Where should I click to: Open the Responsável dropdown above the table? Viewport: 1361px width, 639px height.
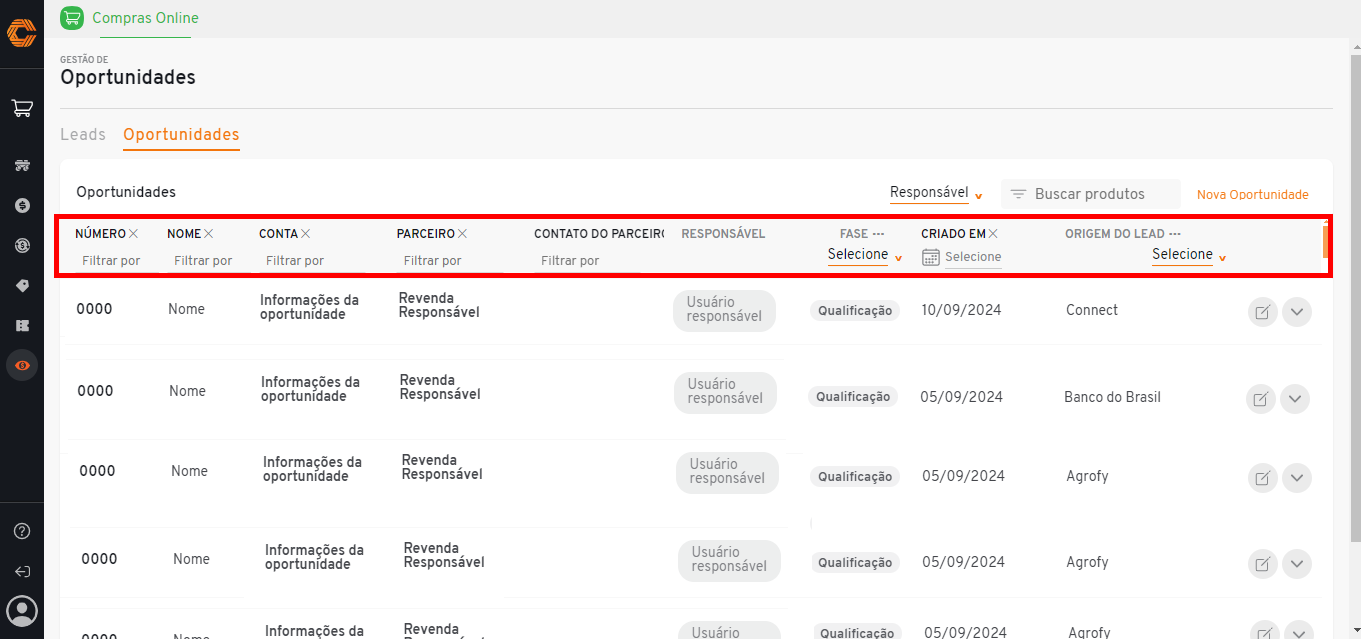pos(937,193)
